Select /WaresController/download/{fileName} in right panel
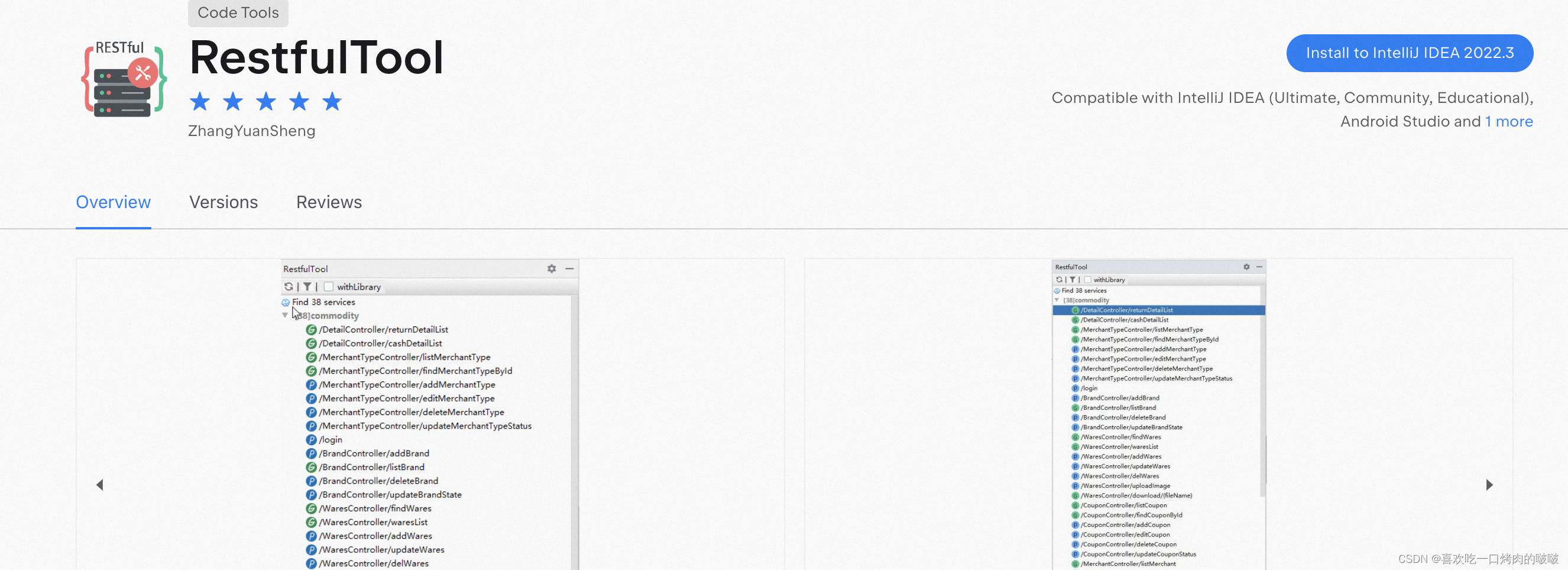The height and width of the screenshot is (570, 1568). (1136, 495)
